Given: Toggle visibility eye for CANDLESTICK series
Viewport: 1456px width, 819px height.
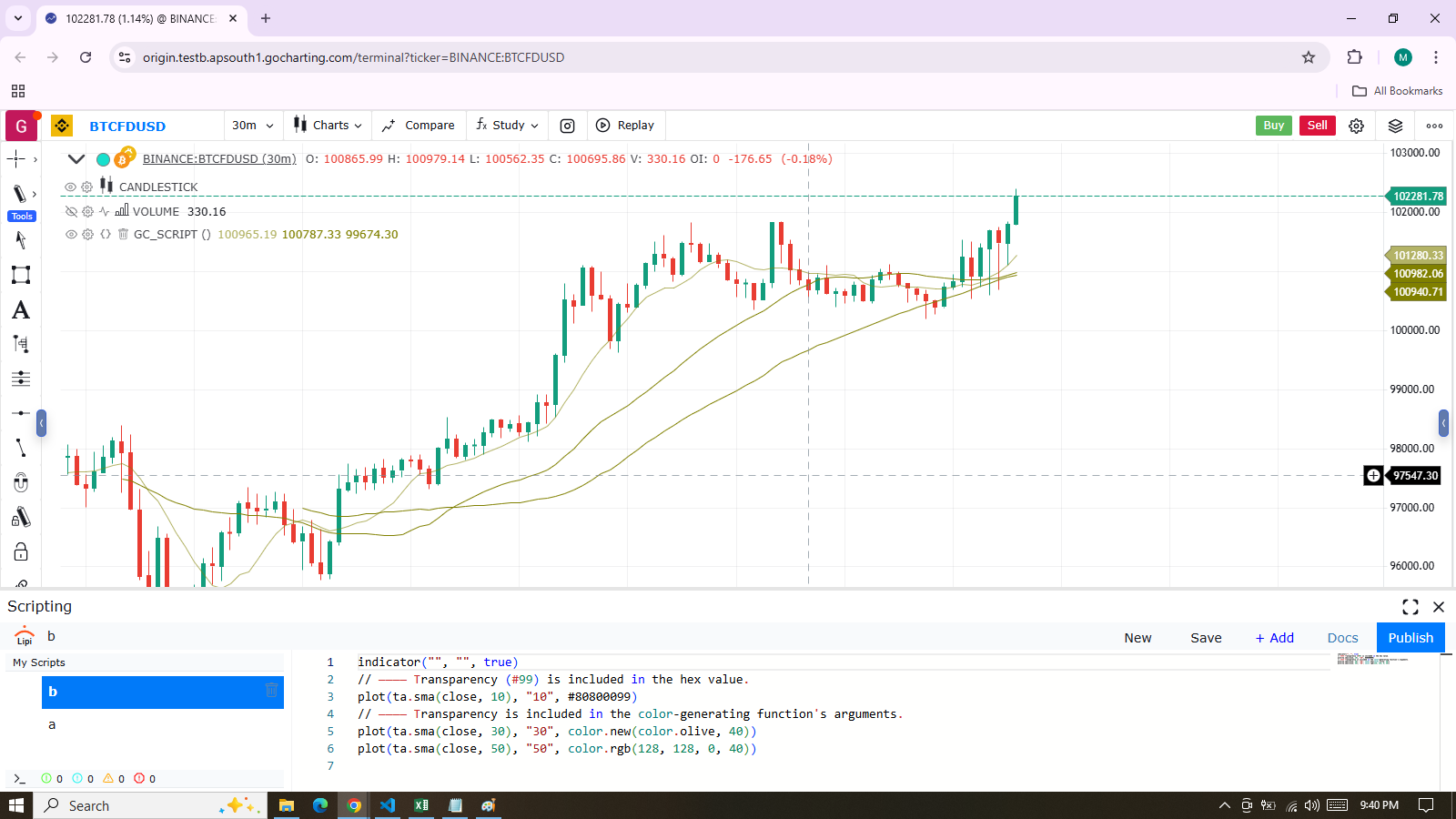Looking at the screenshot, I should point(70,187).
